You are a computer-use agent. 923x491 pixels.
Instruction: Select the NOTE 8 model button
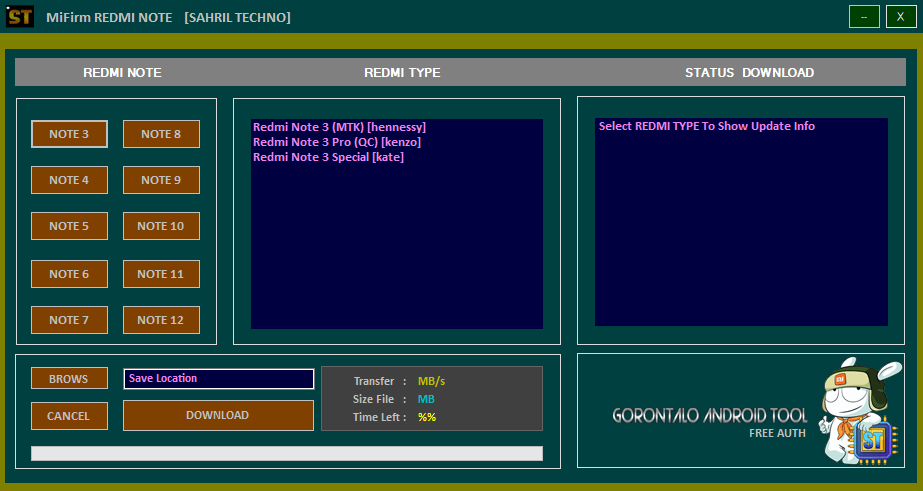(x=161, y=134)
